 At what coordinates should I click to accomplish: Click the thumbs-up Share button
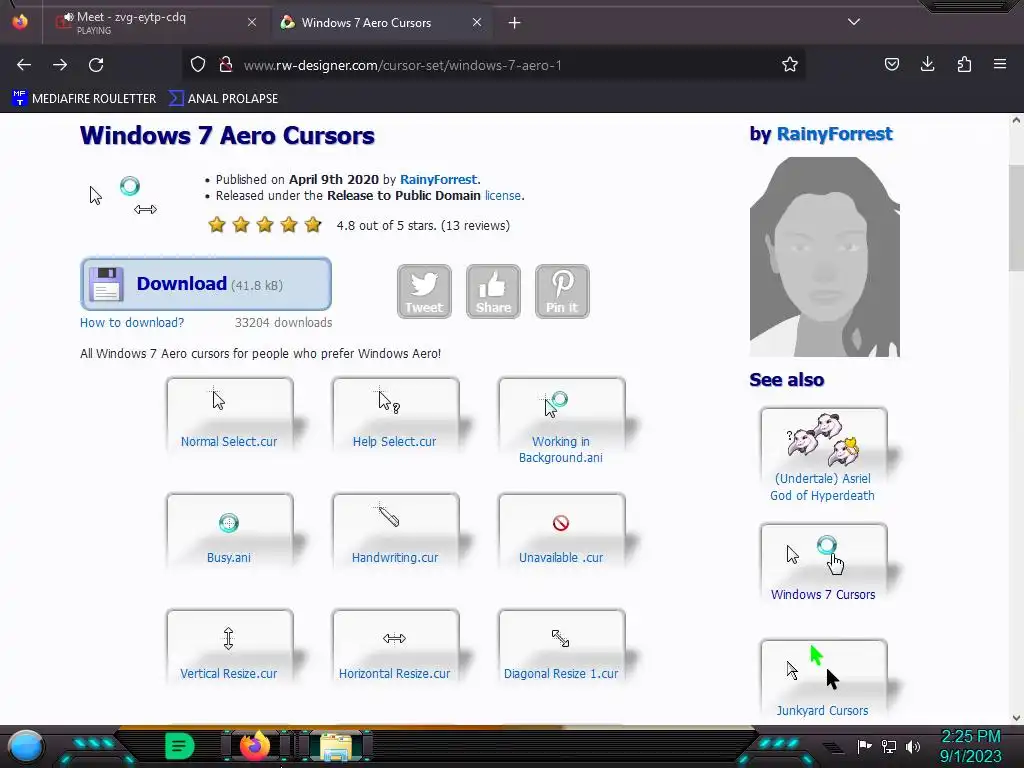pos(493,291)
